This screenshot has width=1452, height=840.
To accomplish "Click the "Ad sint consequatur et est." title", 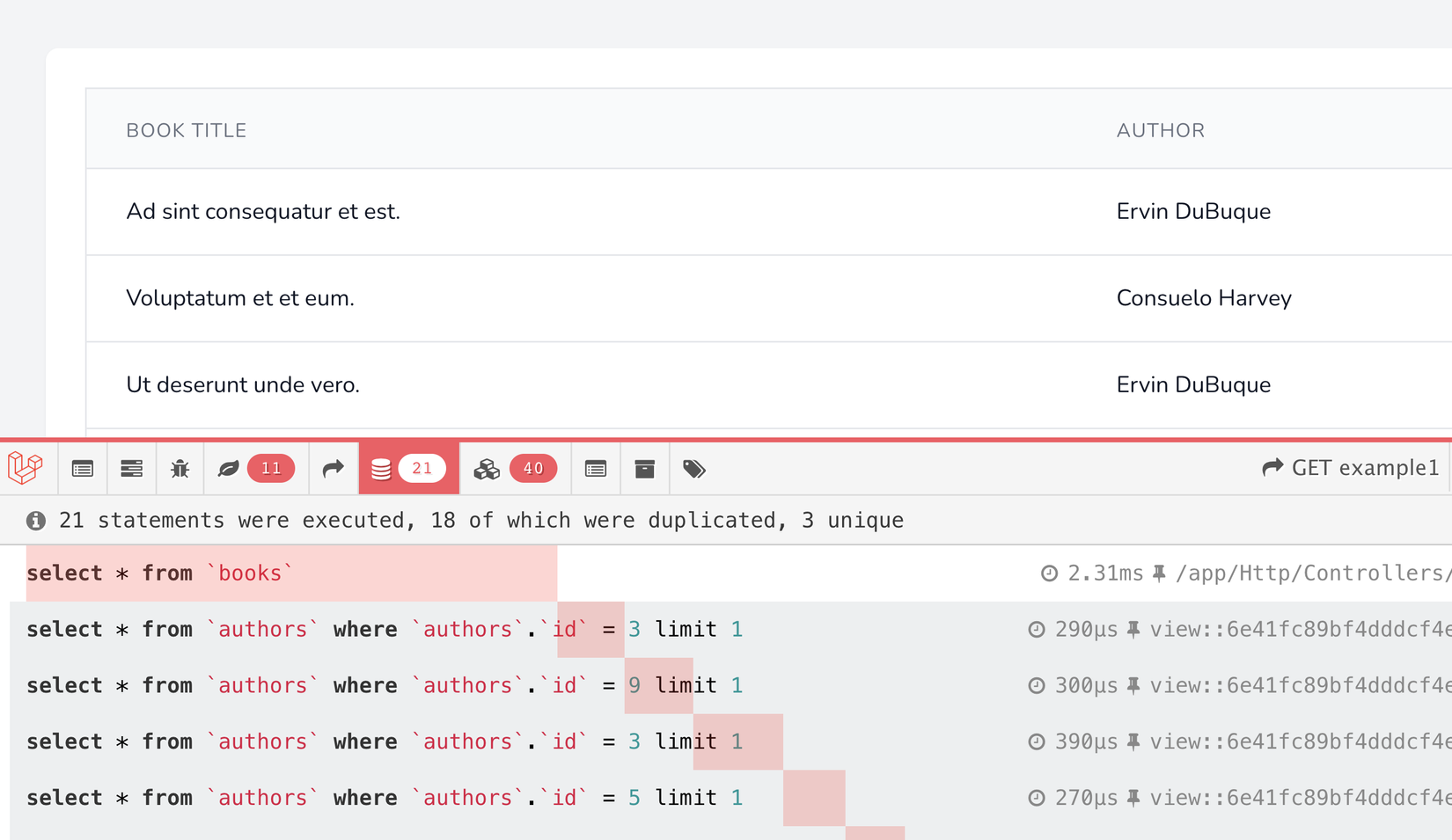I will (x=263, y=212).
